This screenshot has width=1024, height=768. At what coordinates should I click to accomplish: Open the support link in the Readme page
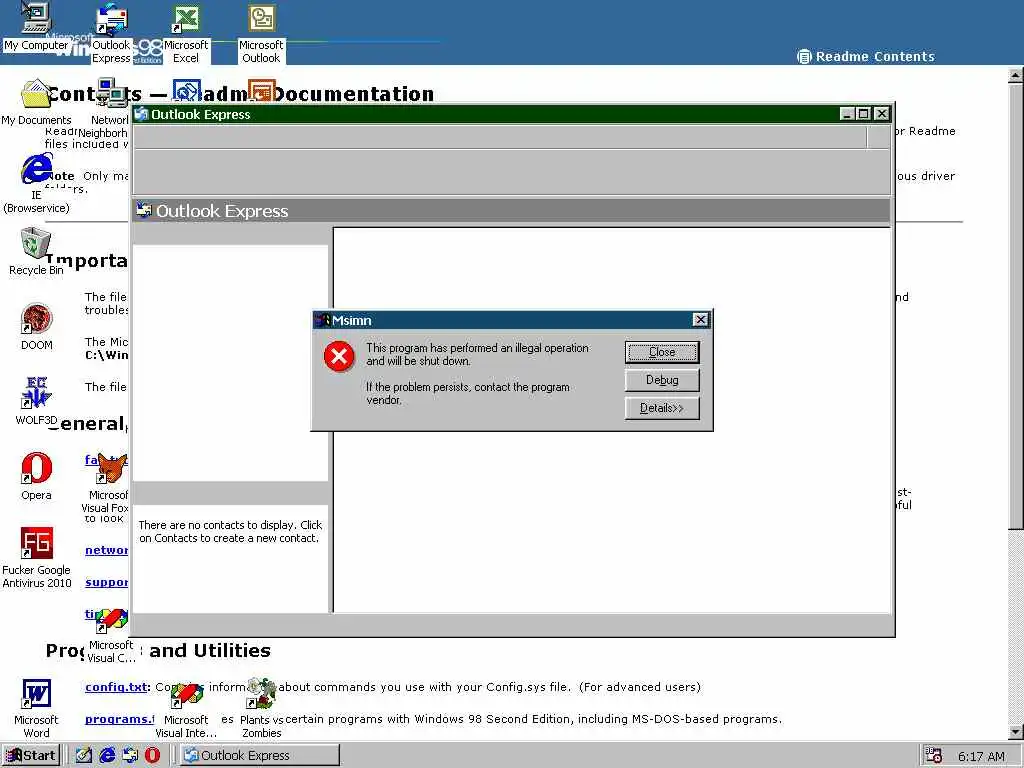pos(106,583)
